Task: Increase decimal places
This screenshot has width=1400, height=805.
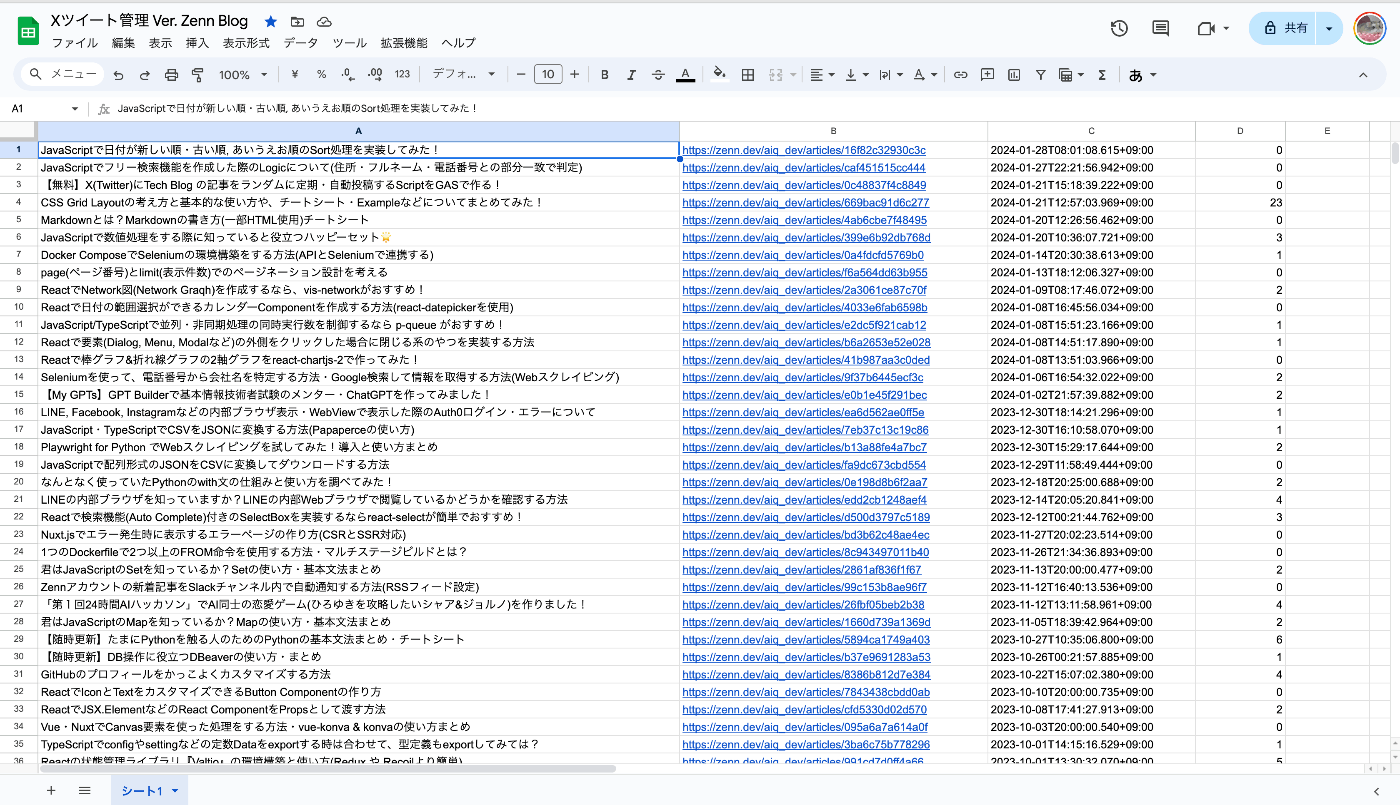Action: click(x=375, y=75)
